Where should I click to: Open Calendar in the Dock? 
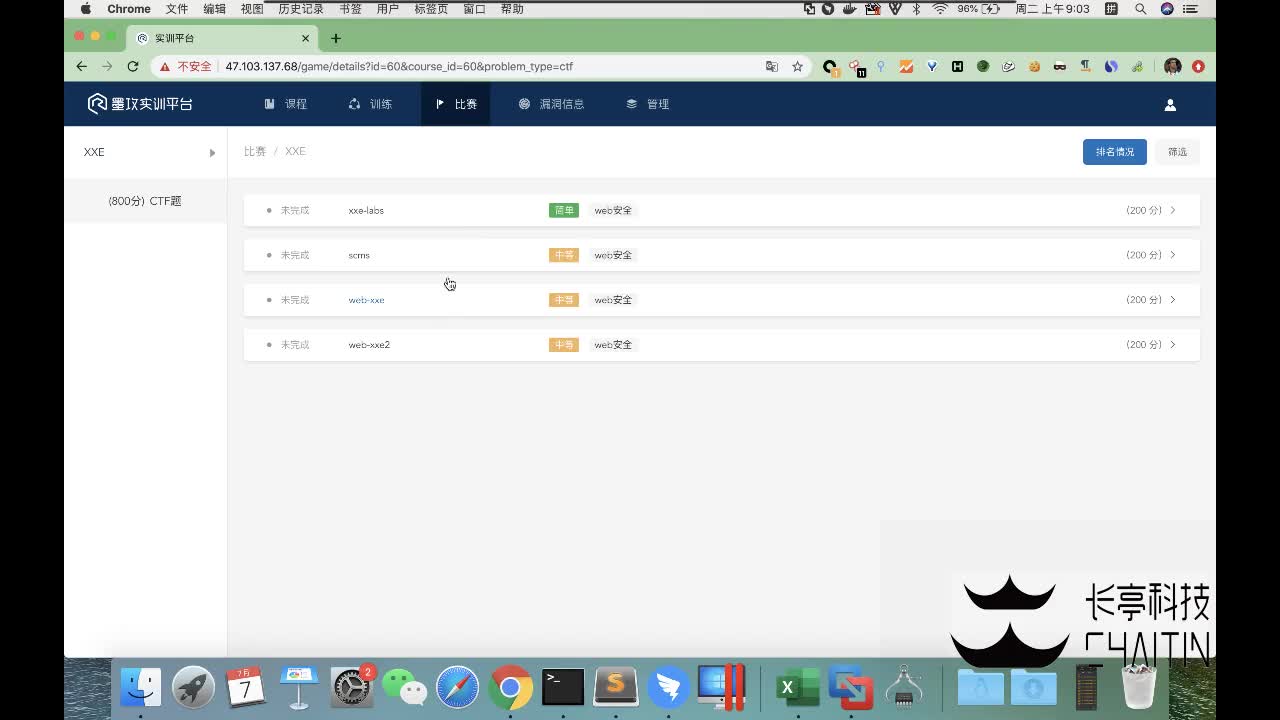point(246,688)
